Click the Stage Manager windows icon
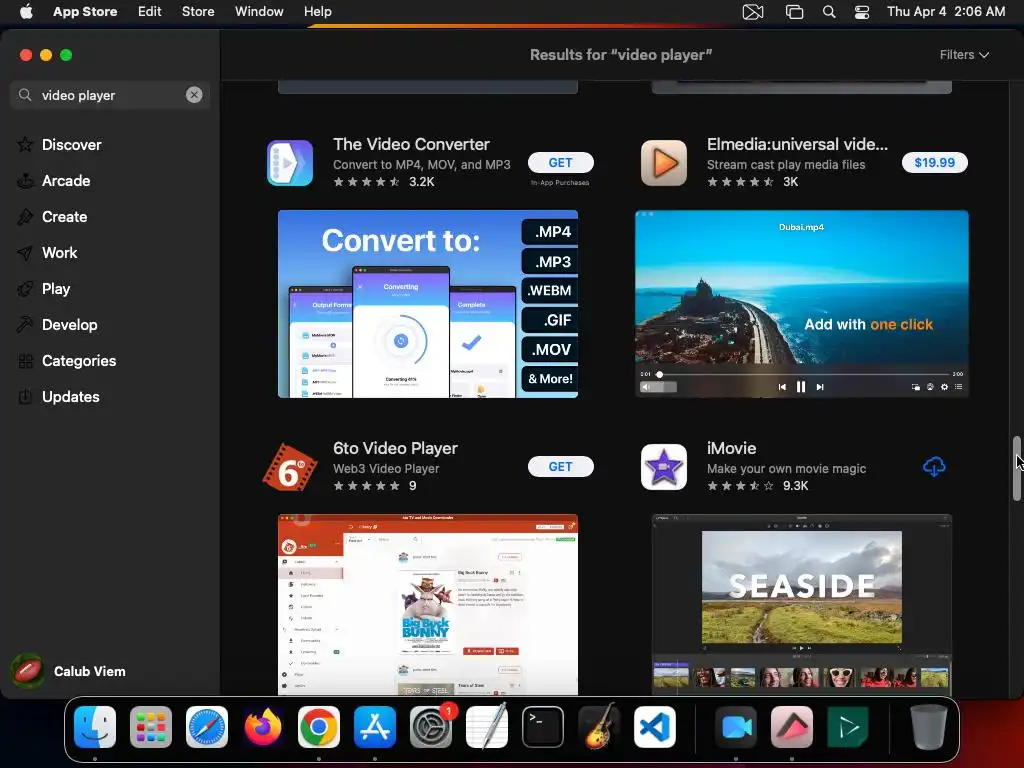Image resolution: width=1024 pixels, height=768 pixels. pos(794,12)
